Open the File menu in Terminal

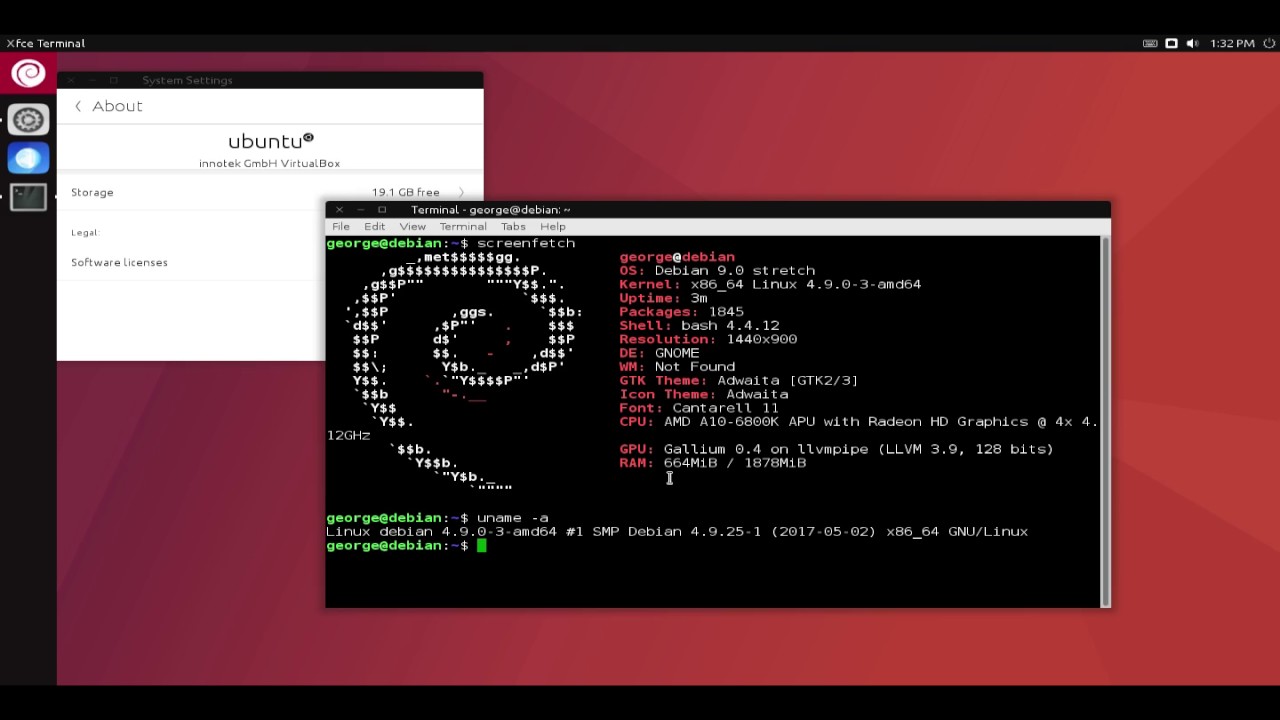click(x=341, y=227)
